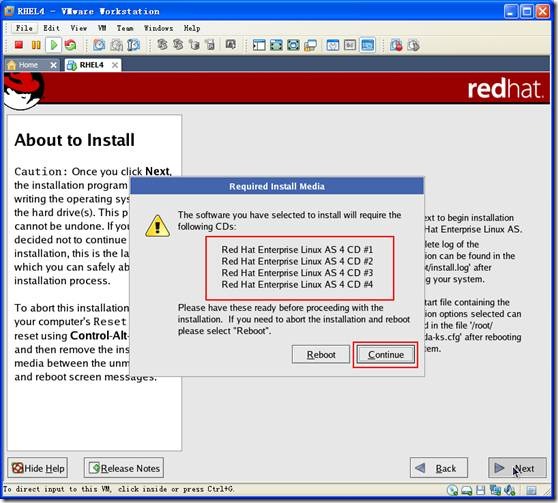
Task: Click the "Required Install Media" dialog title
Action: click(x=277, y=187)
